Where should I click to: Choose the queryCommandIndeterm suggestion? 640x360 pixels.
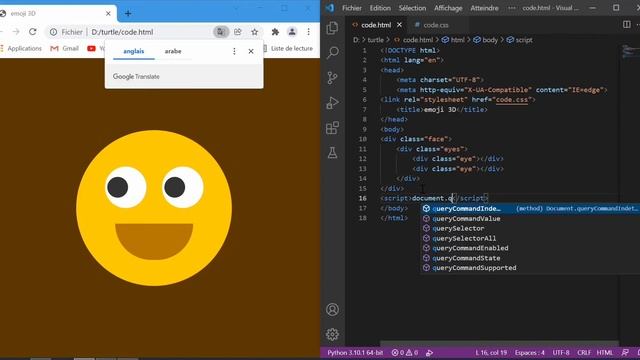click(531, 209)
